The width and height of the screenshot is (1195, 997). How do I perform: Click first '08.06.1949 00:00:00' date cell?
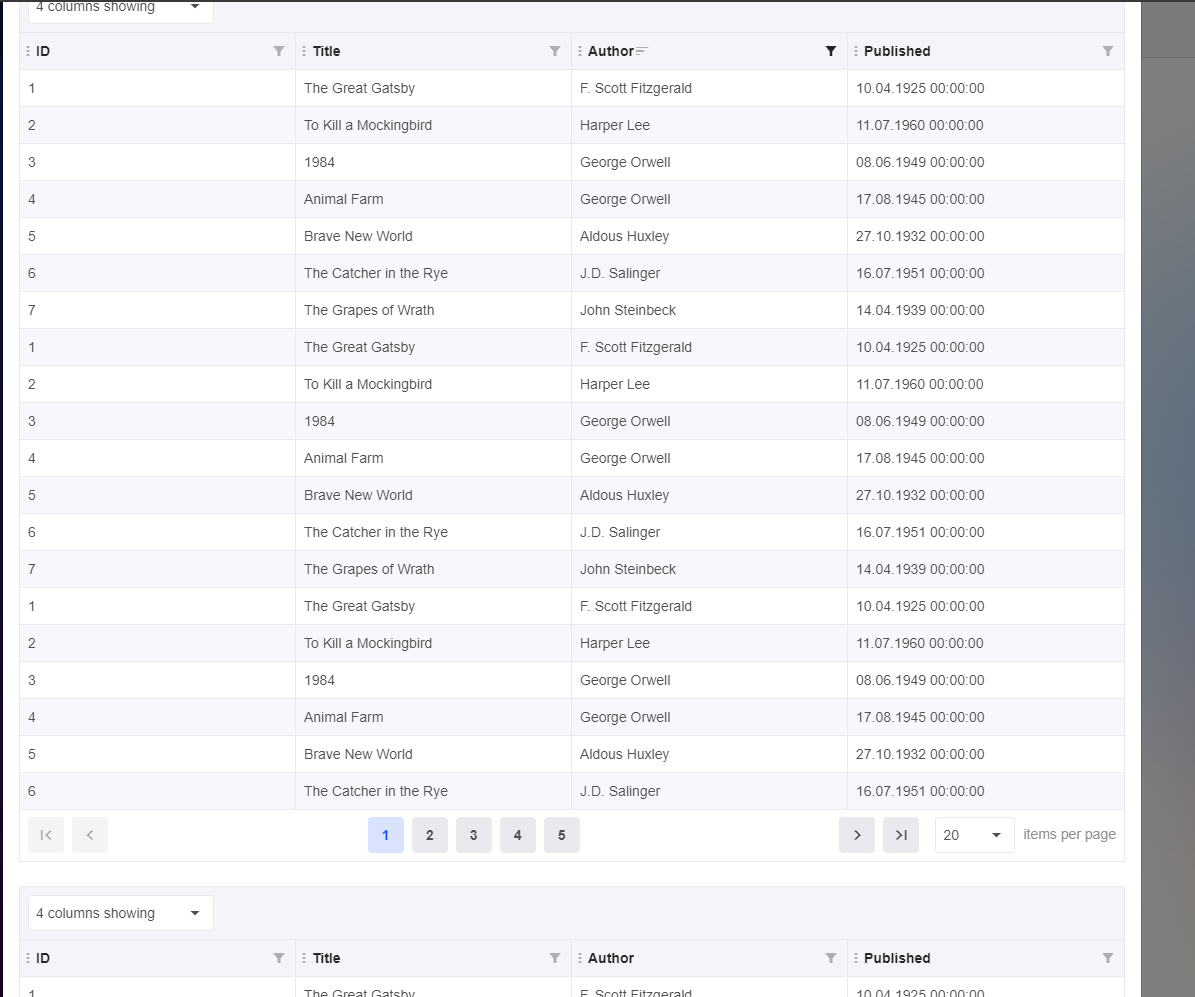point(985,162)
